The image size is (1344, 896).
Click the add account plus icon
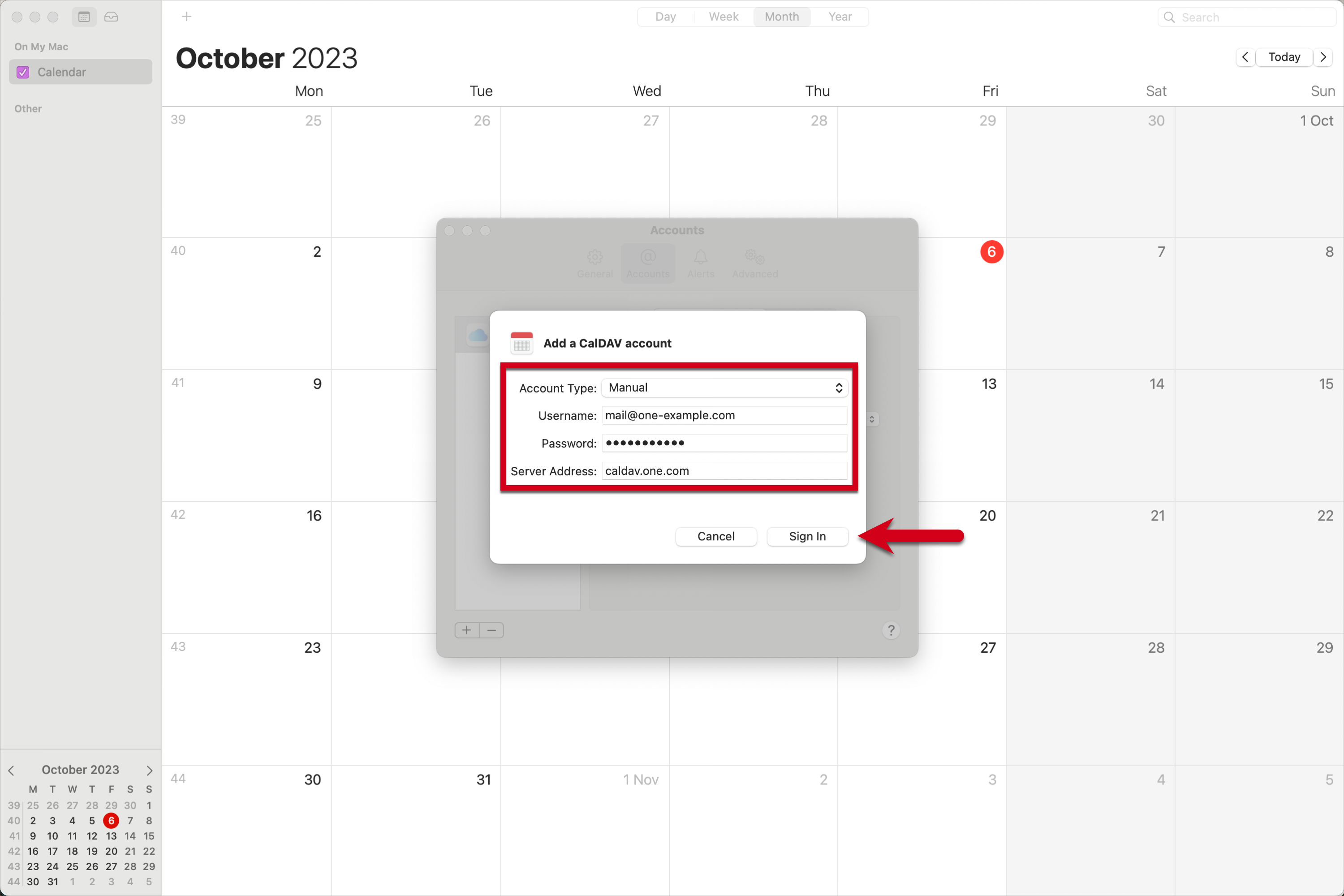pyautogui.click(x=467, y=629)
